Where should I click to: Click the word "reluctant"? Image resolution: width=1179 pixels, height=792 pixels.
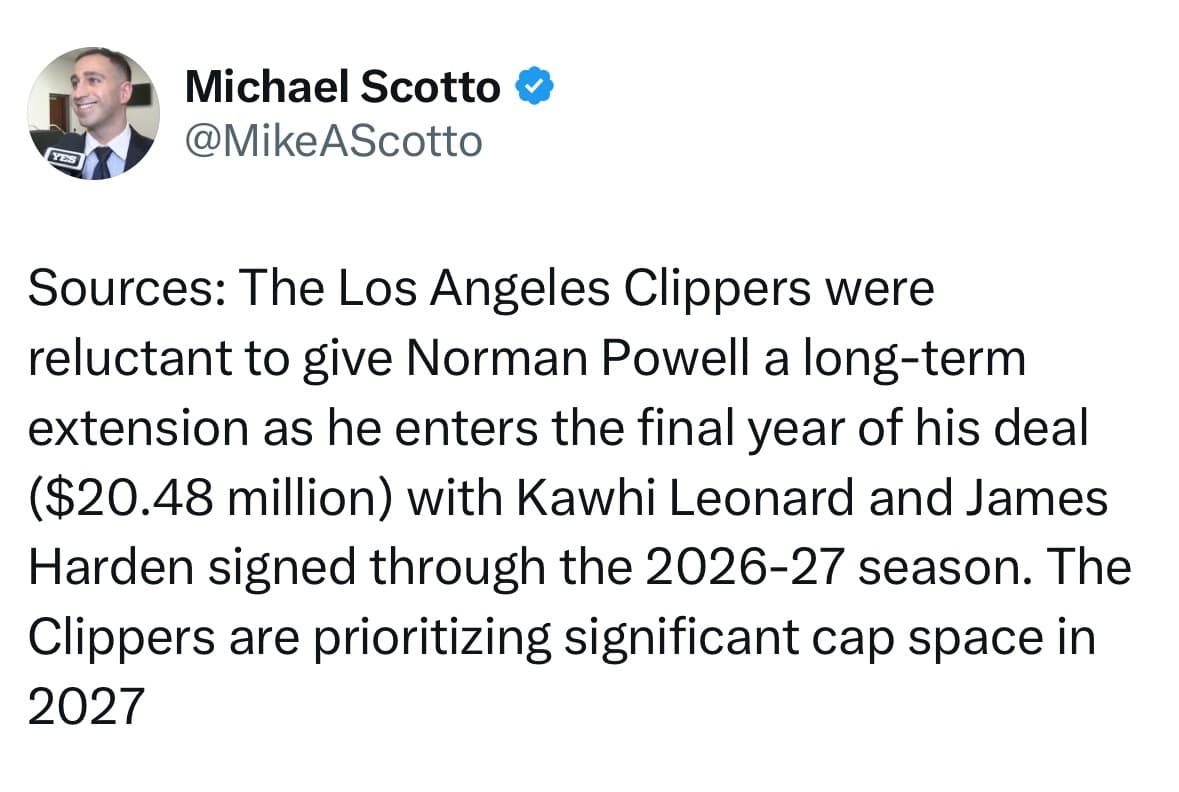(x=129, y=358)
